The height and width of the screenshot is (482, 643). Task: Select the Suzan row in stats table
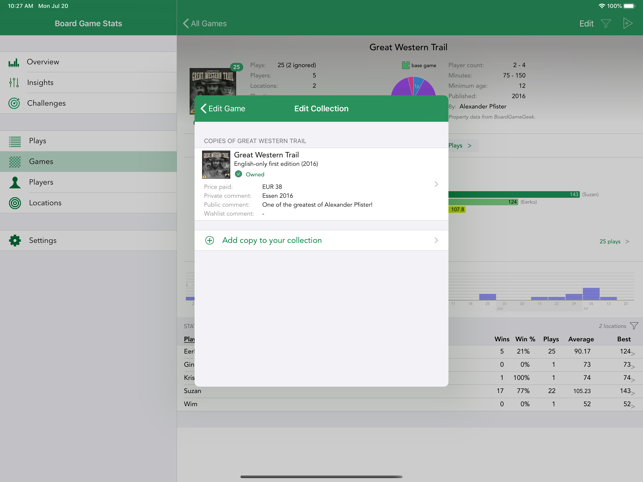pyautogui.click(x=410, y=391)
